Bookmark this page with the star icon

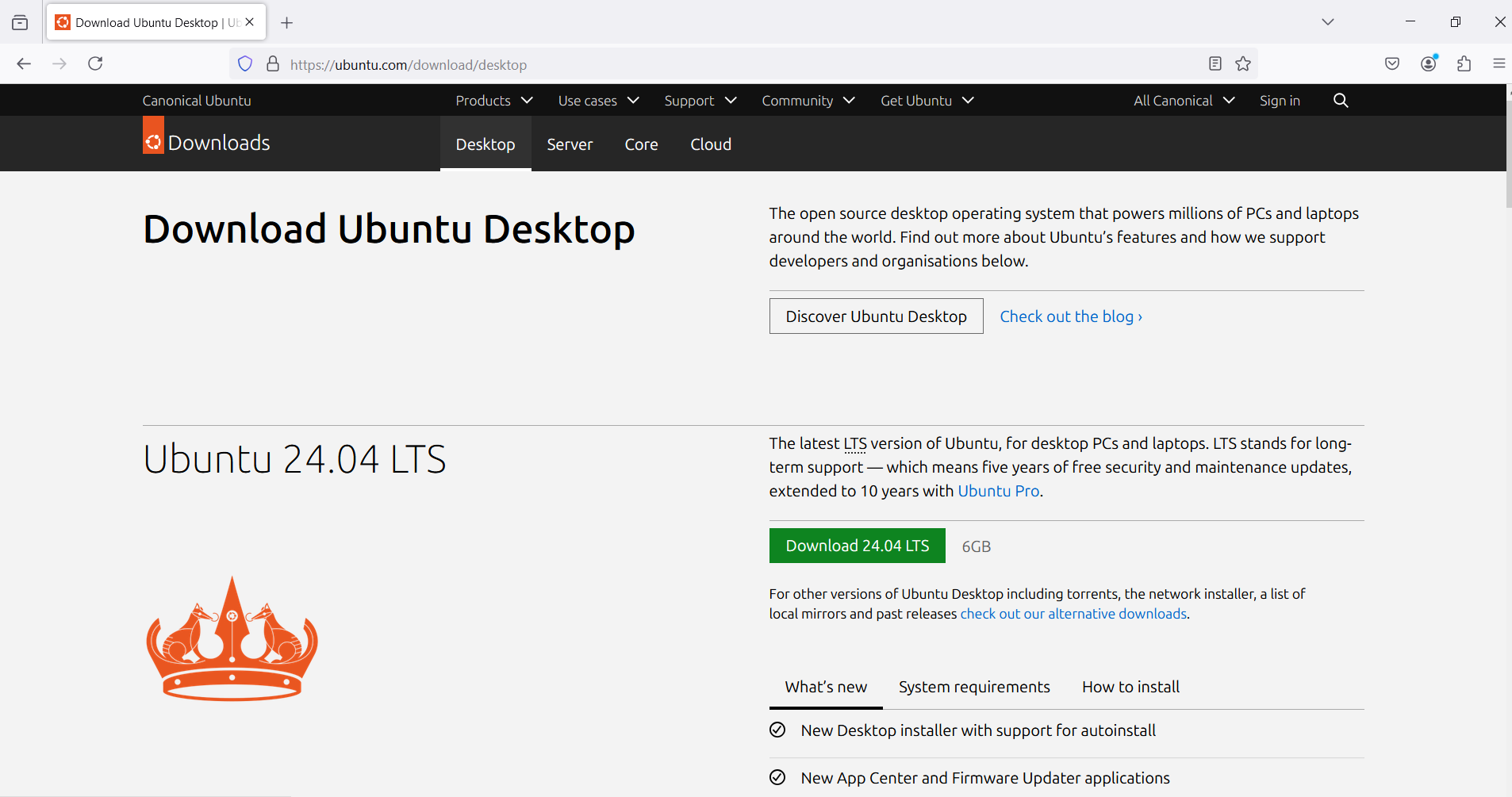1243,63
